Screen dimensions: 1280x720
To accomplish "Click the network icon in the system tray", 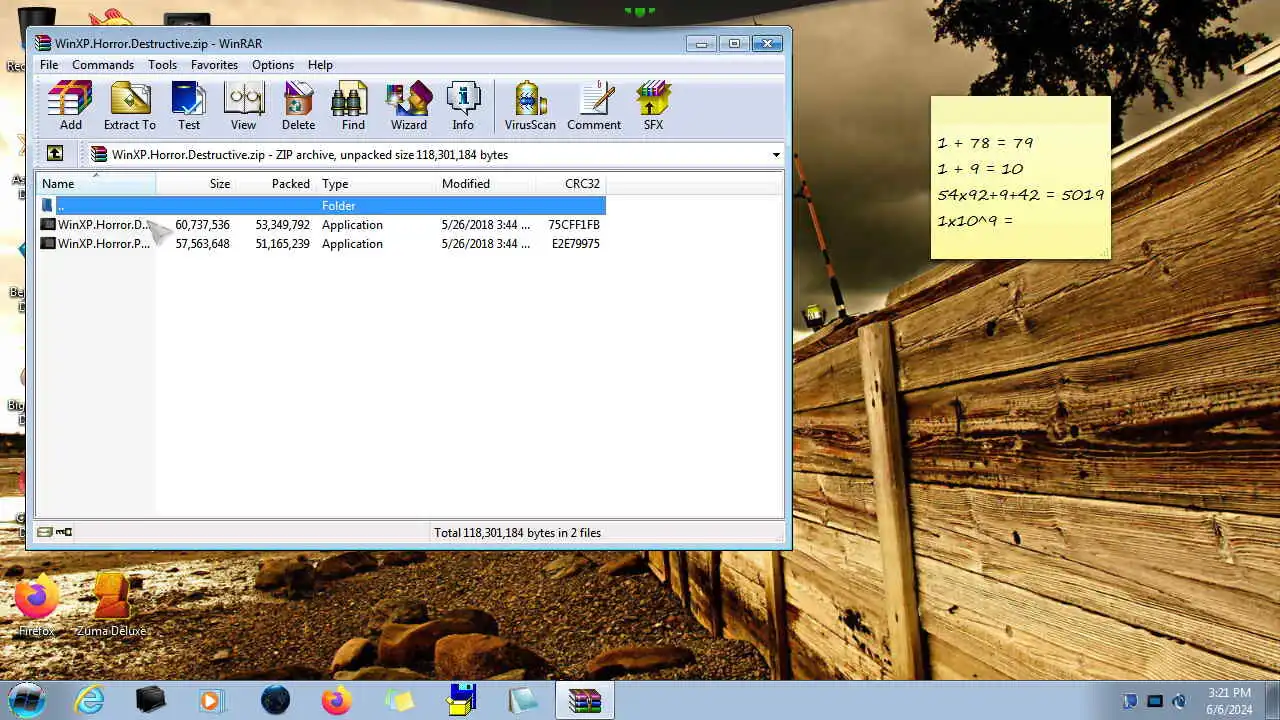I will (1155, 701).
